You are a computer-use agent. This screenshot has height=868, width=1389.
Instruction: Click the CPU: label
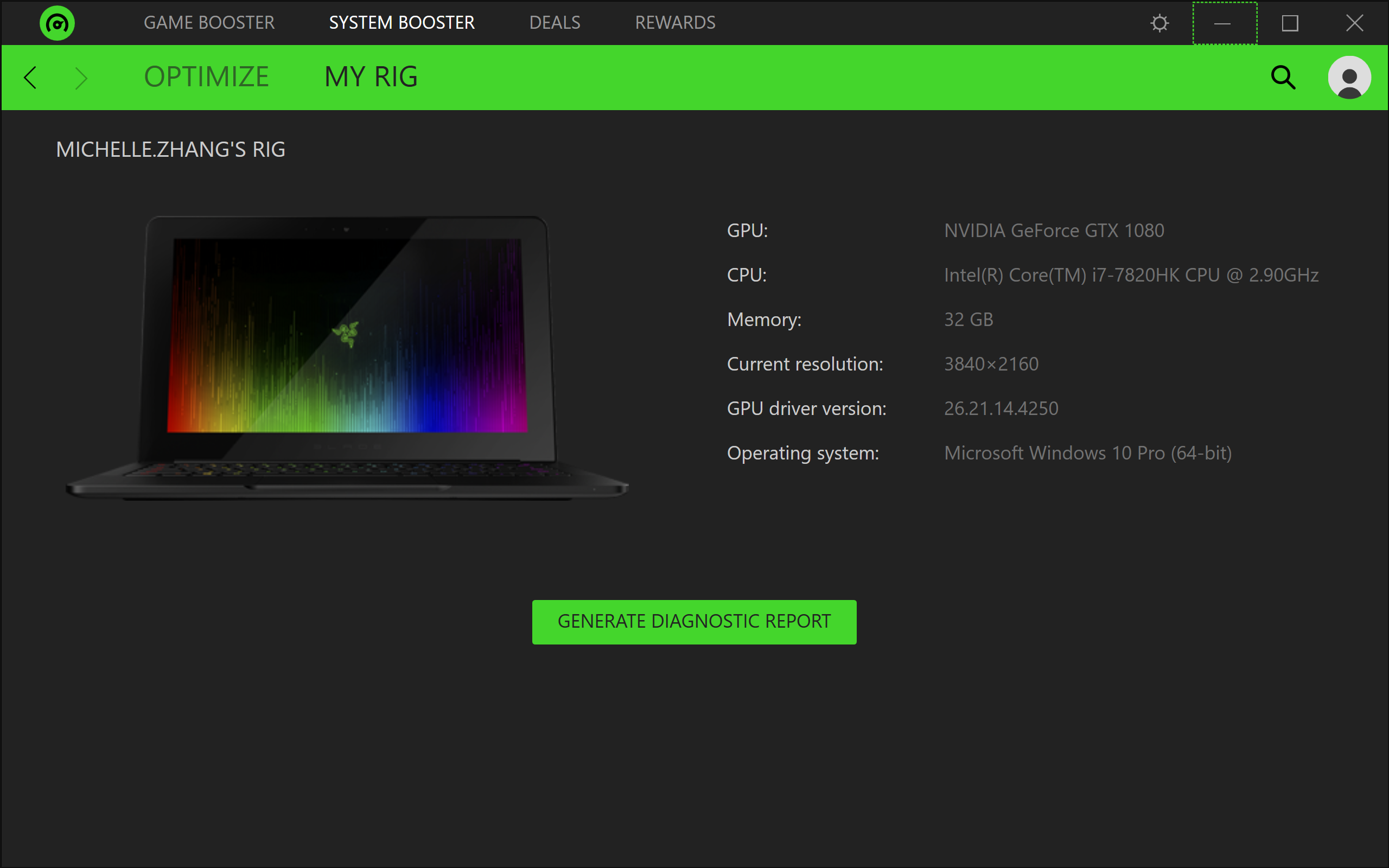pos(746,275)
